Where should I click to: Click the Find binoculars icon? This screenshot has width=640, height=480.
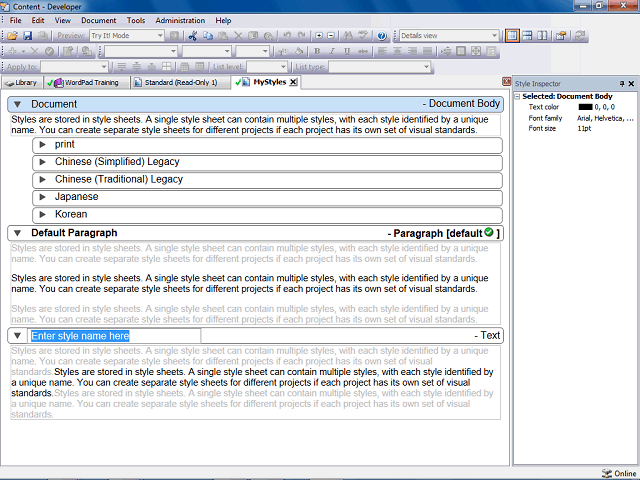click(x=348, y=36)
